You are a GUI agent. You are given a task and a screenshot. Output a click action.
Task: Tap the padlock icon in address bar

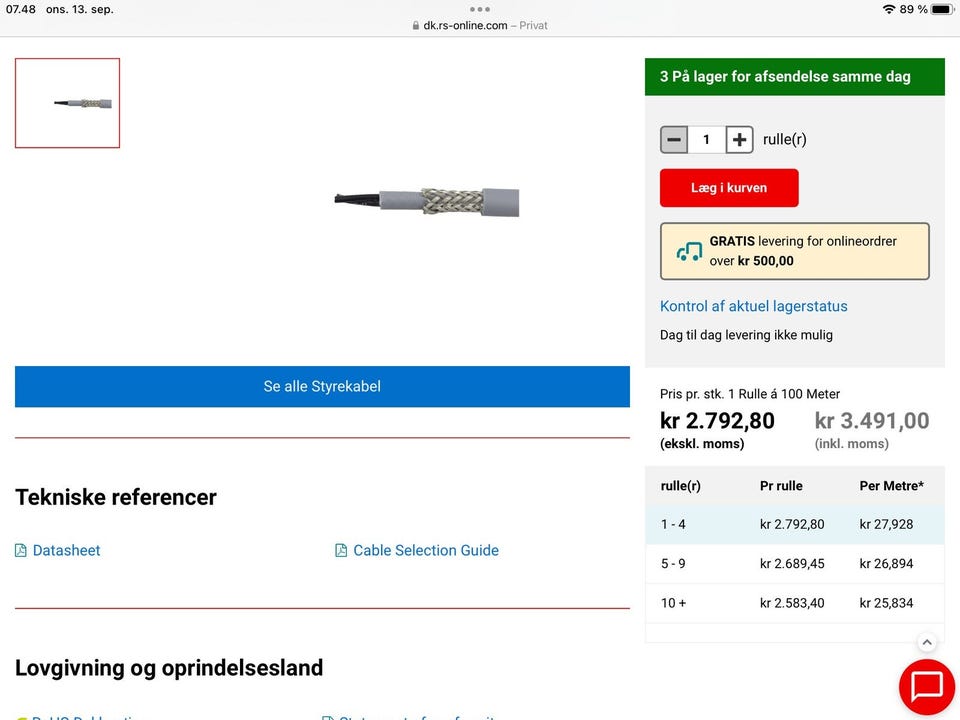tap(416, 25)
